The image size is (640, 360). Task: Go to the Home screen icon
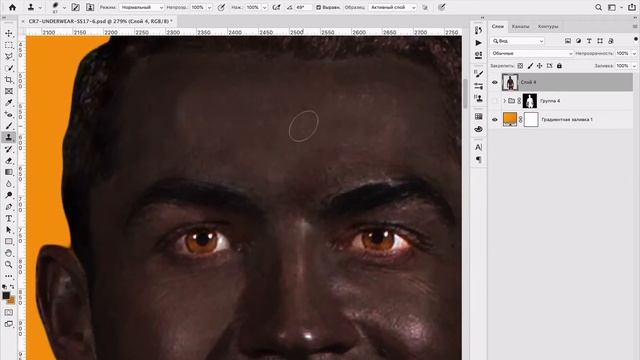point(13,7)
